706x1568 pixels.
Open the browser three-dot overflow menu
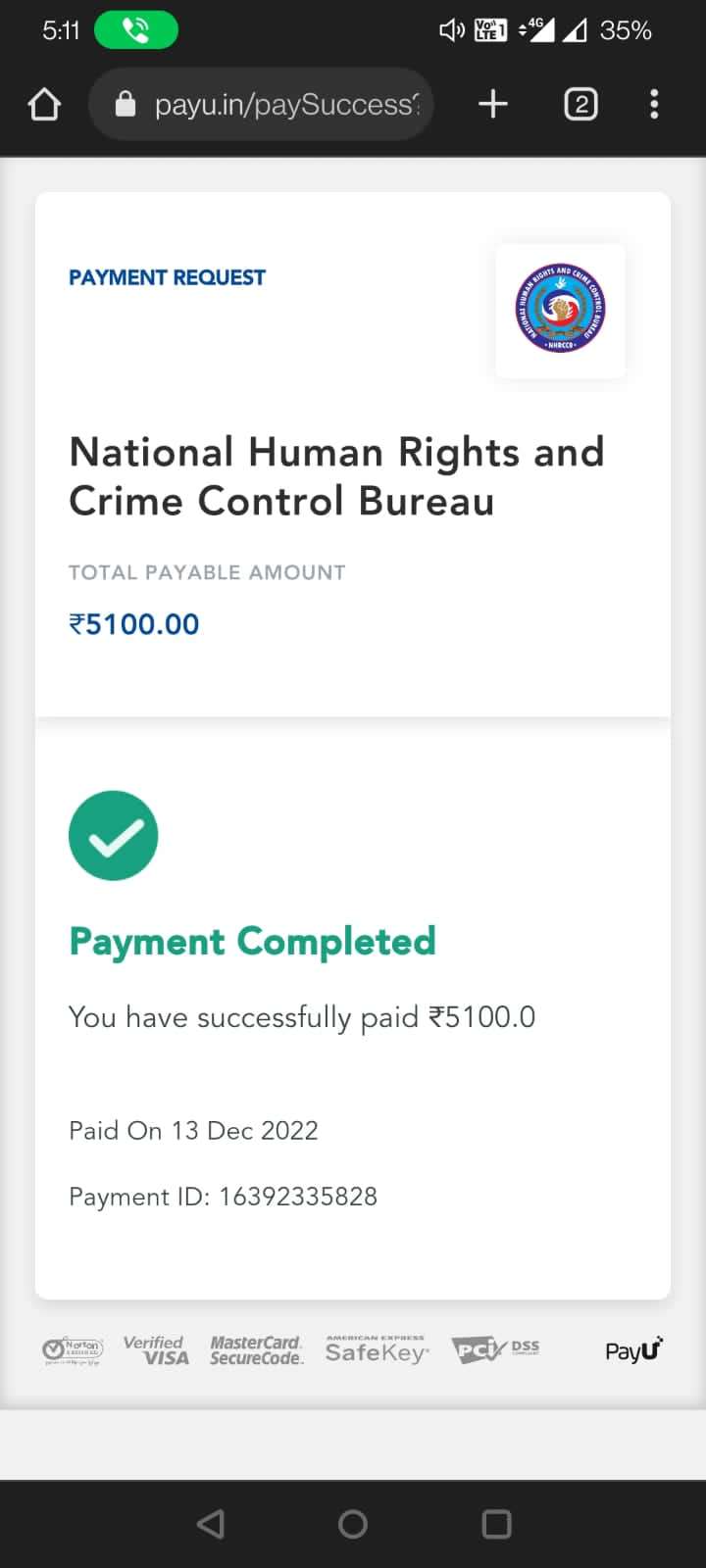click(654, 104)
